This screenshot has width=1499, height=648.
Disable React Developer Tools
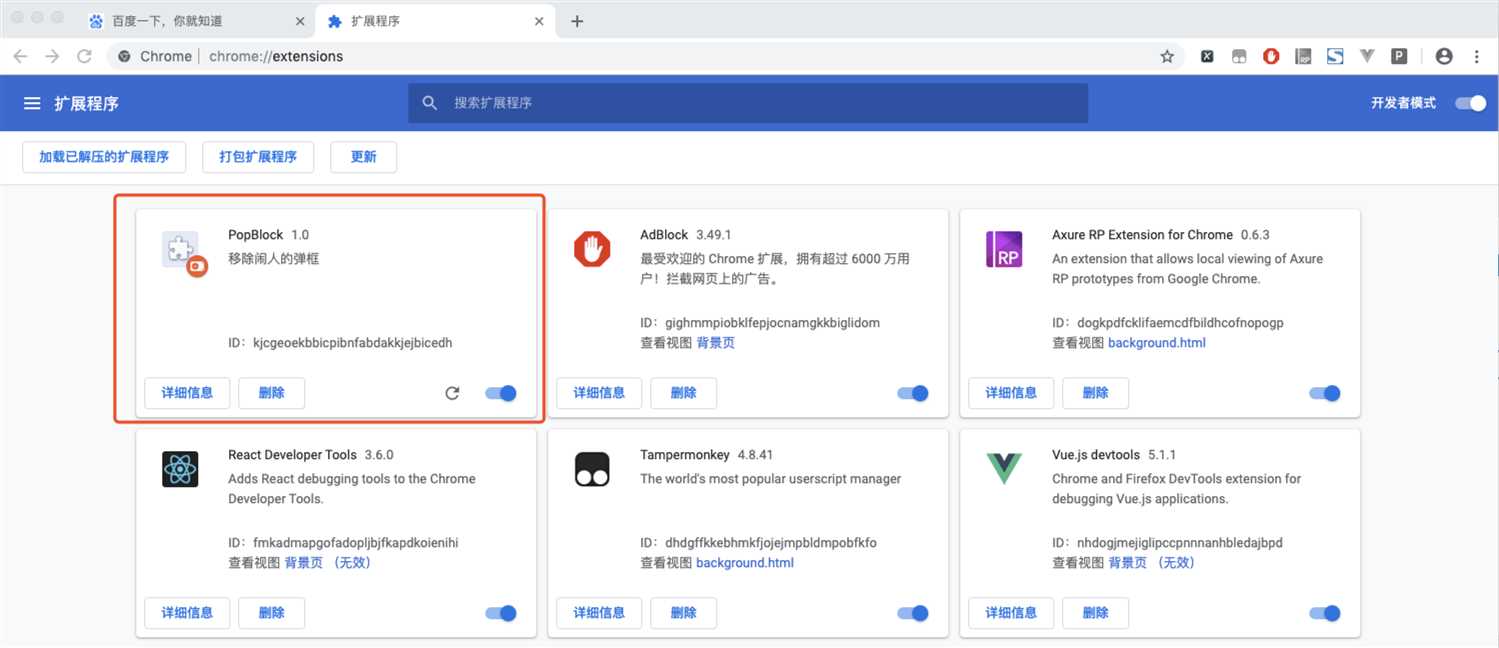[501, 613]
